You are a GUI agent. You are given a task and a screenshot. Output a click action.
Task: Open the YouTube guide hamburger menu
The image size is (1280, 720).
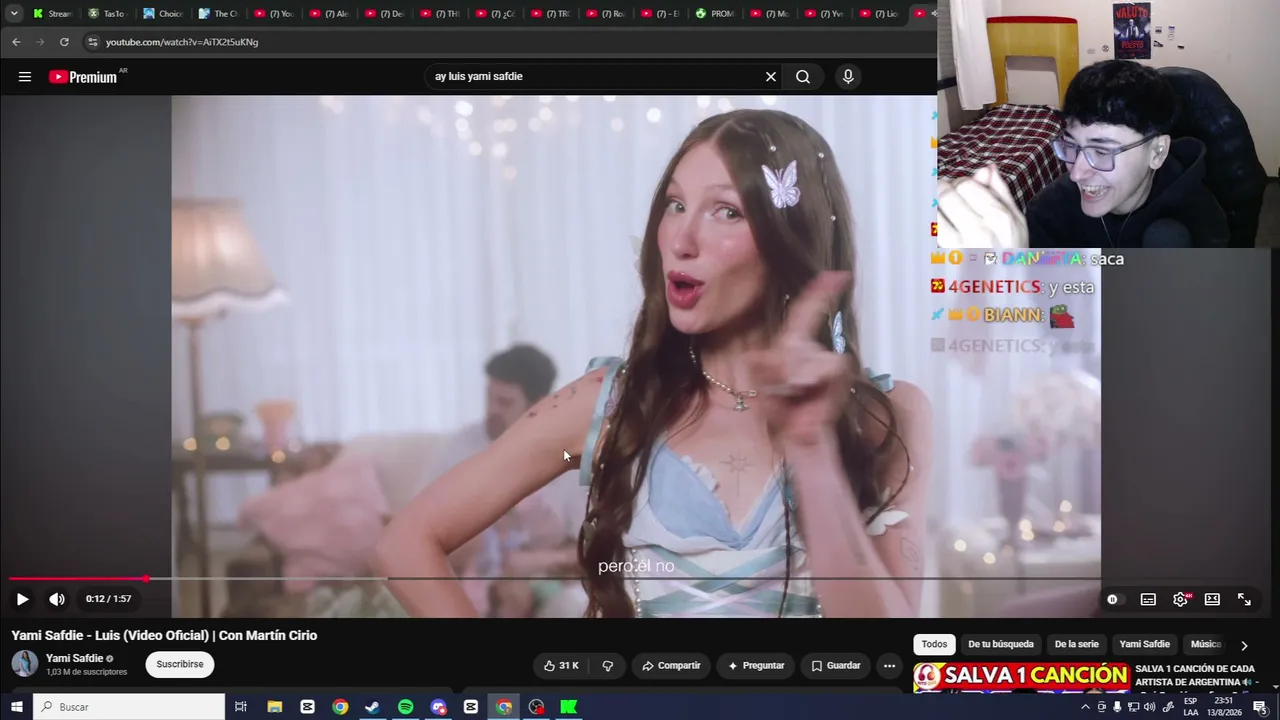click(25, 77)
